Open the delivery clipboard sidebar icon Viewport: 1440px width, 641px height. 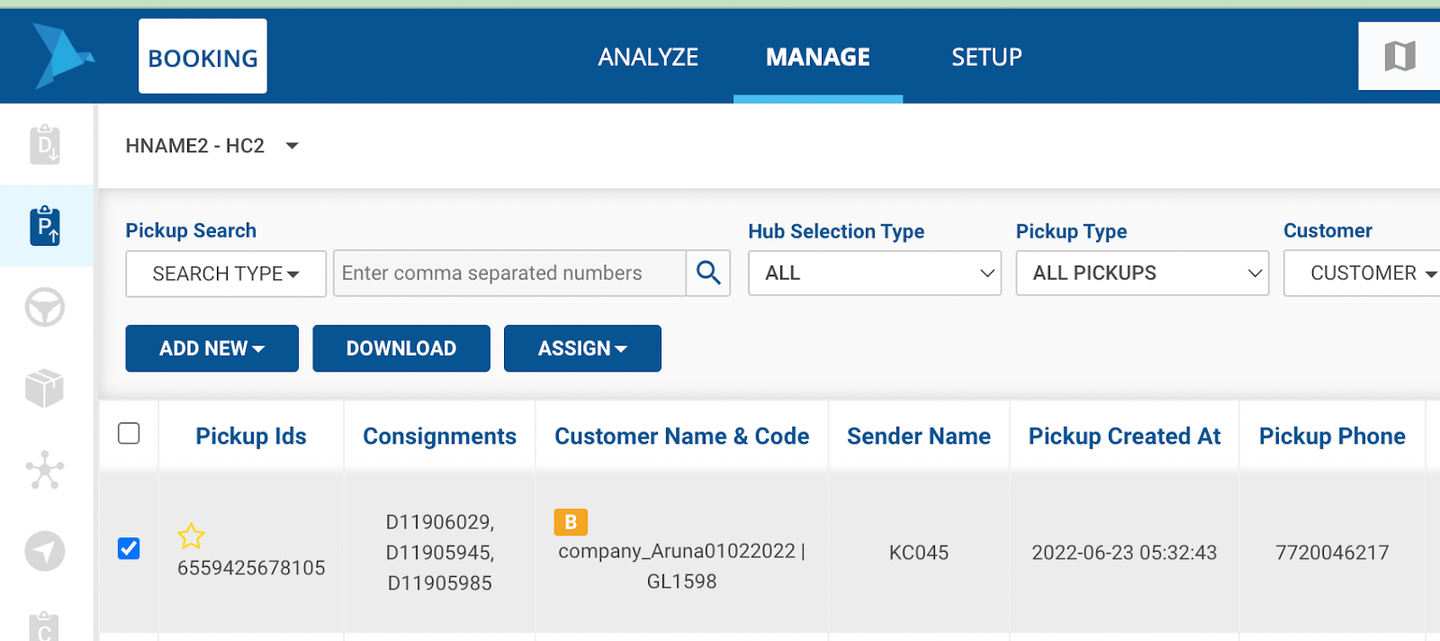pyautogui.click(x=45, y=145)
